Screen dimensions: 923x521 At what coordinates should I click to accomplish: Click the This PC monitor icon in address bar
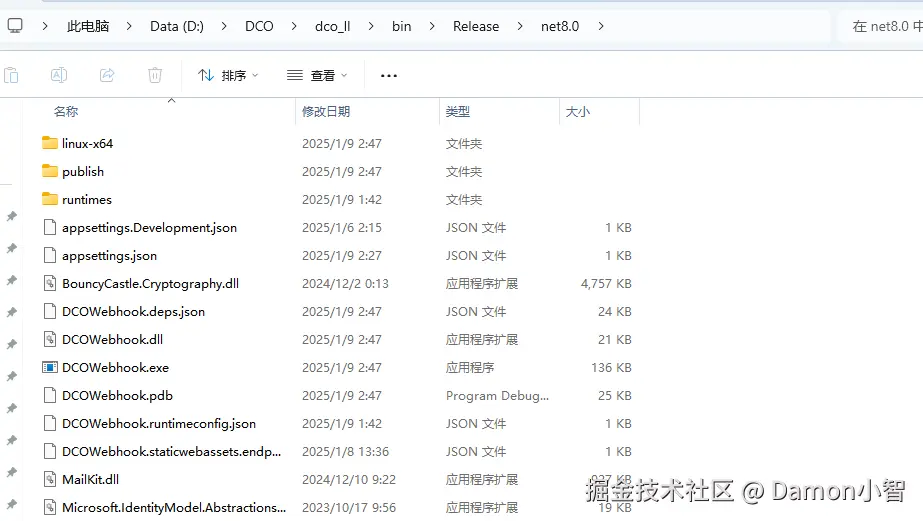15,26
